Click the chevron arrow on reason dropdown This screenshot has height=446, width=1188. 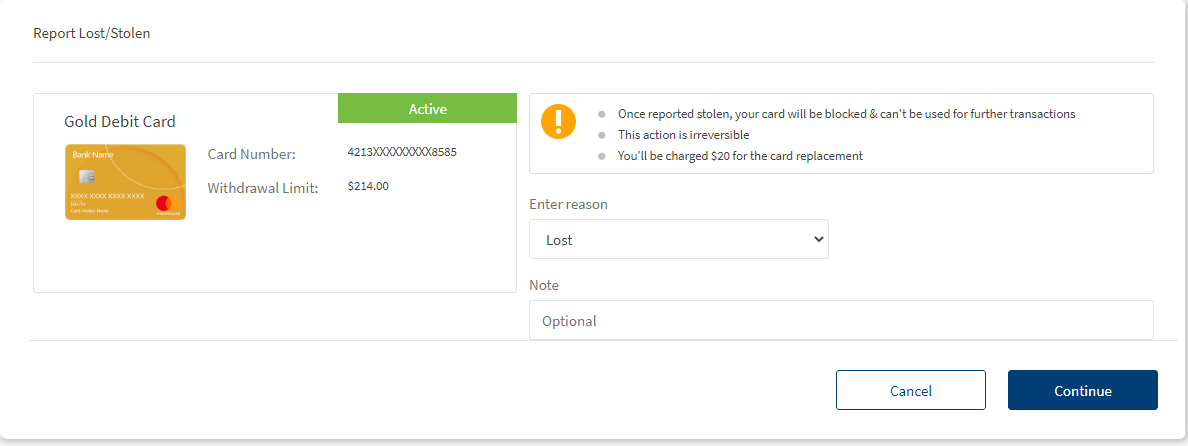pyautogui.click(x=818, y=240)
